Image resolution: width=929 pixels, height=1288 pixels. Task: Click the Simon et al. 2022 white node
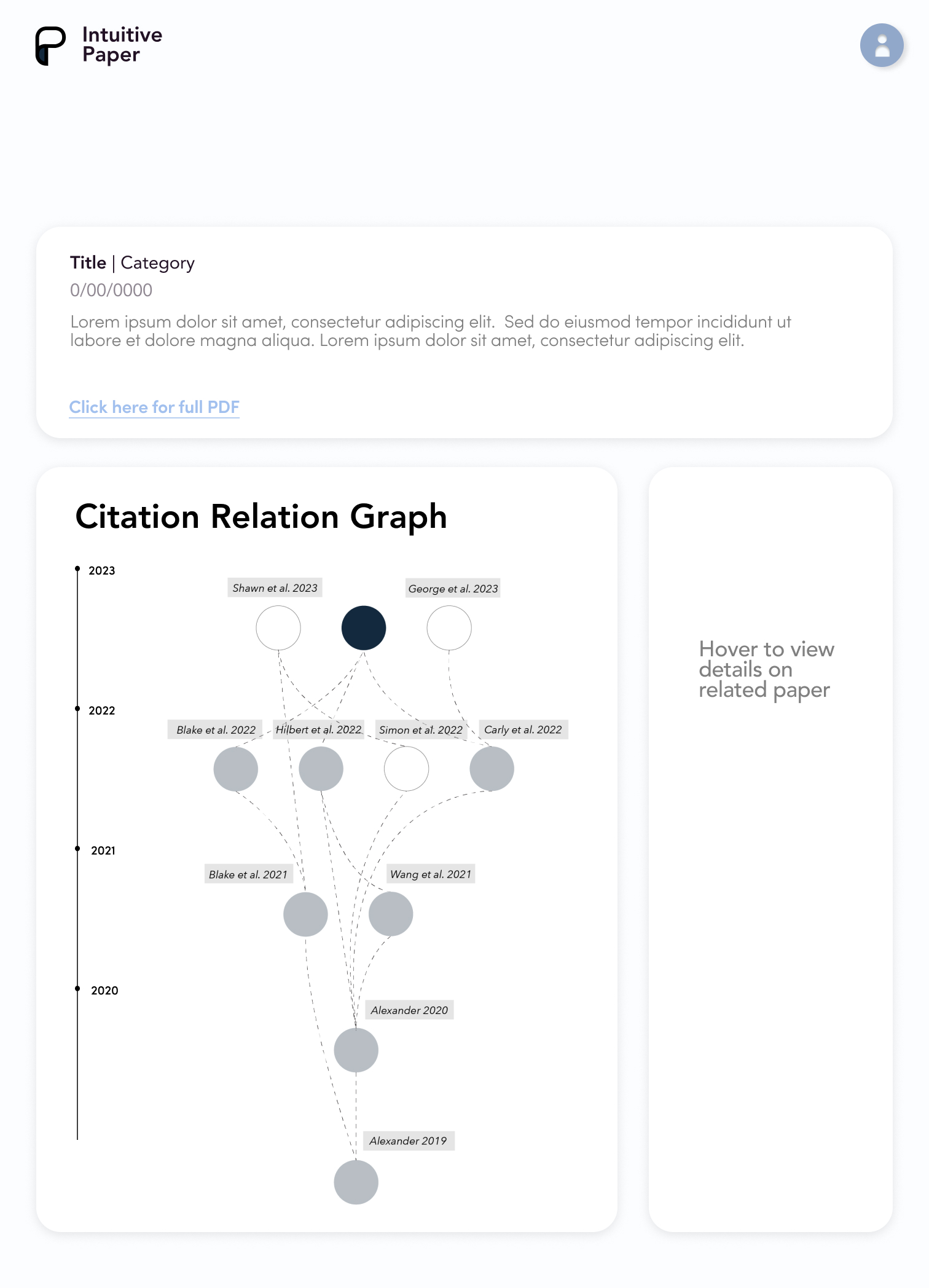click(x=406, y=769)
